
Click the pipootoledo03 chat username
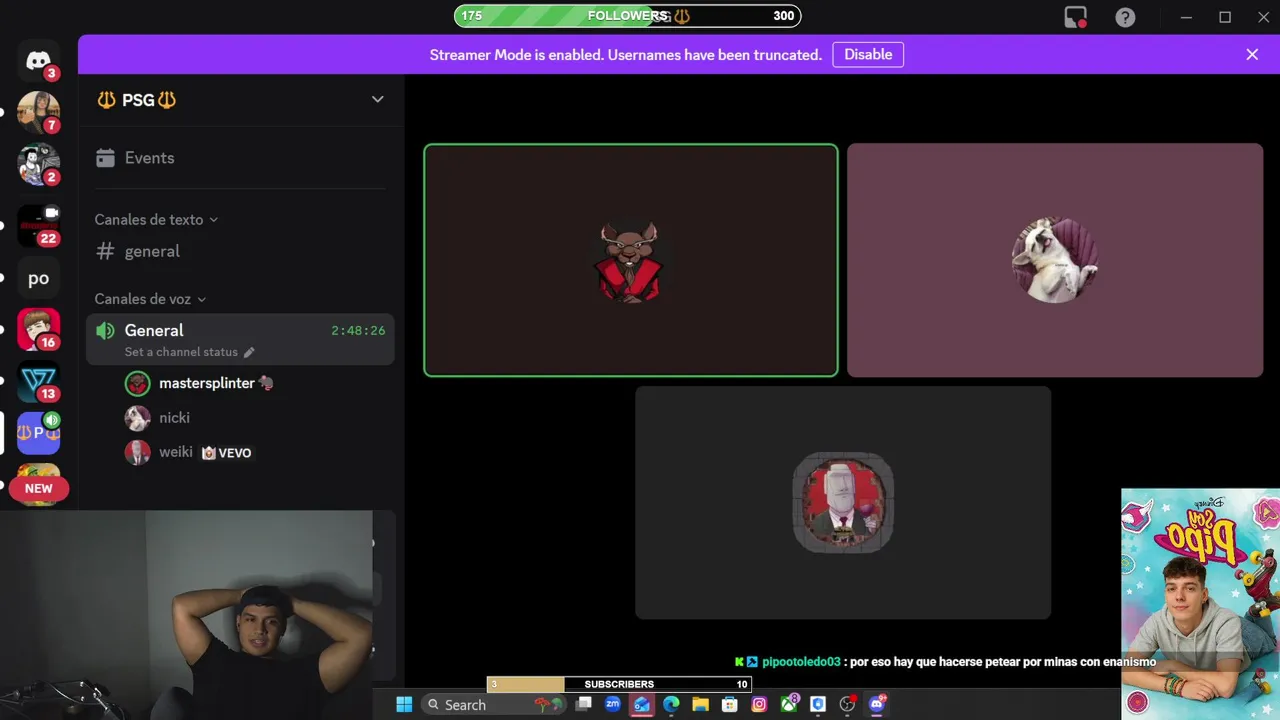click(801, 662)
